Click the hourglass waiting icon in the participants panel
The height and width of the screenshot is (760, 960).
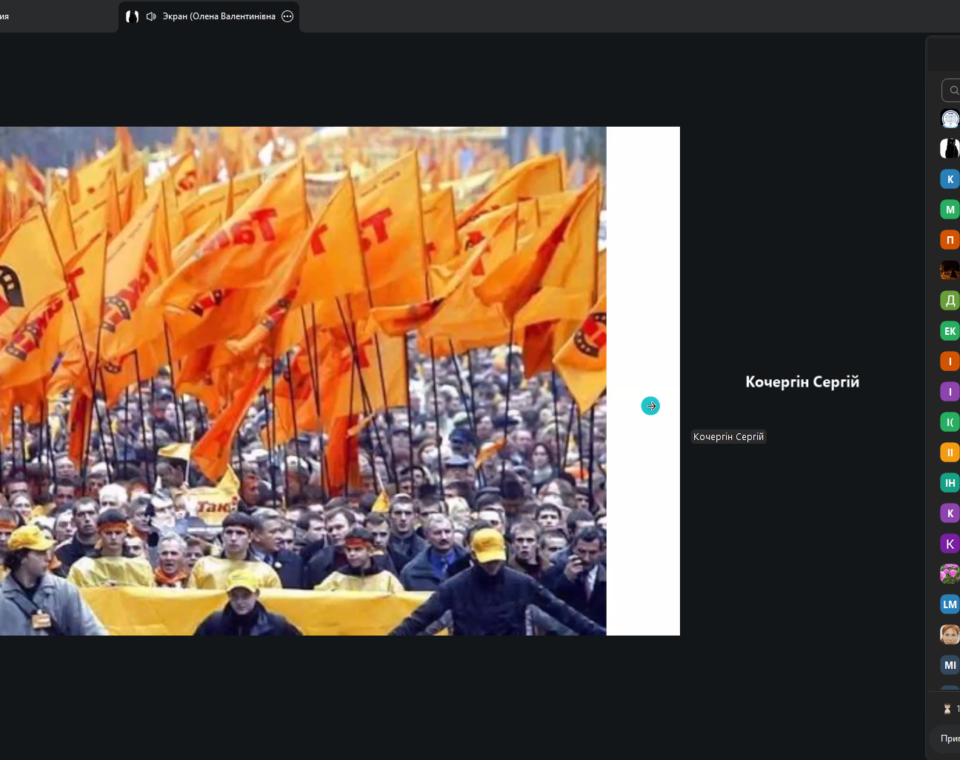coord(947,709)
